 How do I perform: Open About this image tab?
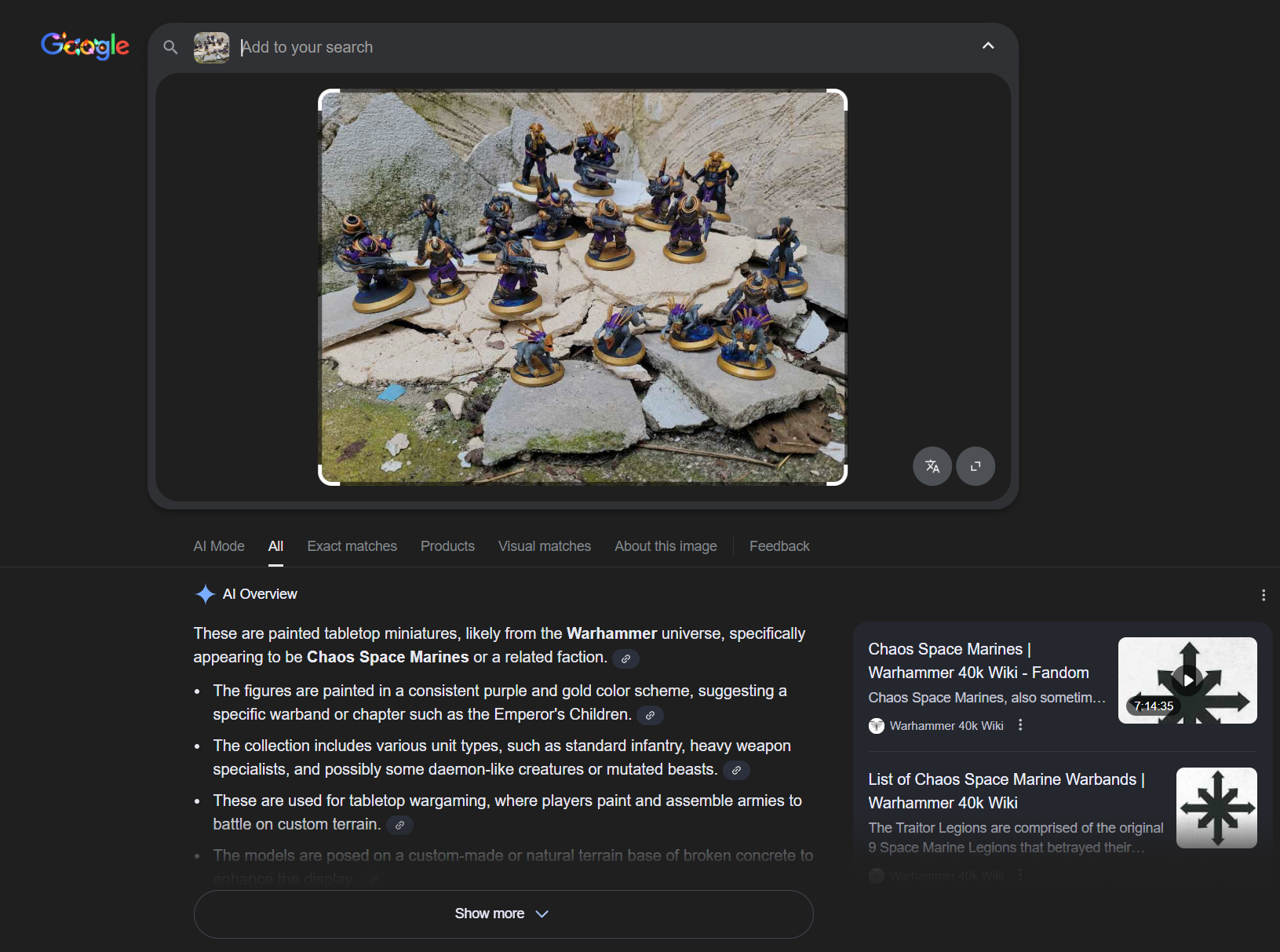click(666, 546)
